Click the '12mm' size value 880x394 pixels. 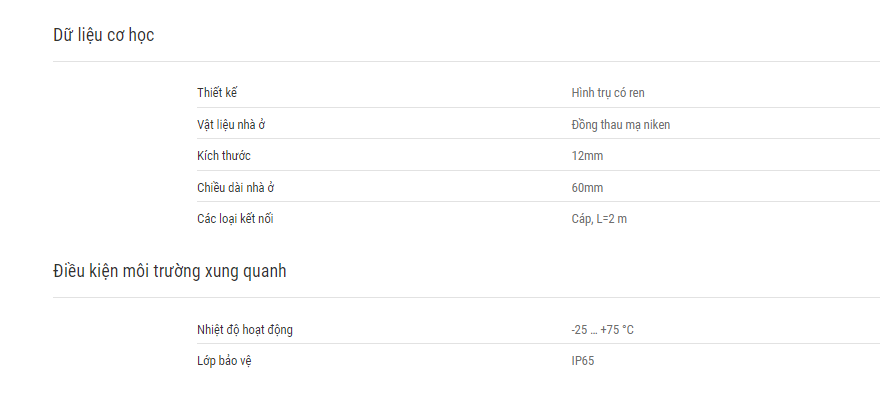point(587,155)
